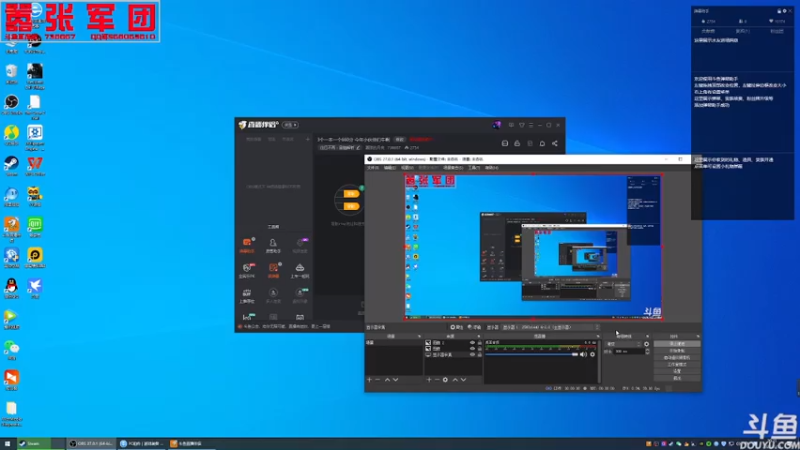Move source up with arrow in OBS sources panel

[455, 380]
